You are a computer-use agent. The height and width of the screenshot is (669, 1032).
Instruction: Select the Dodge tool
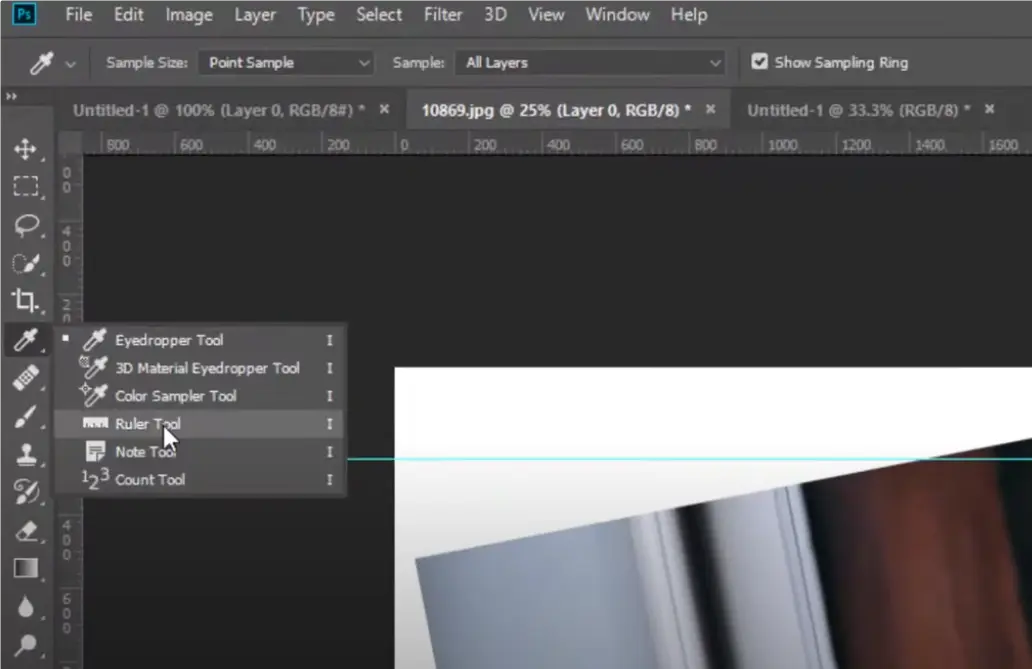coord(26,645)
